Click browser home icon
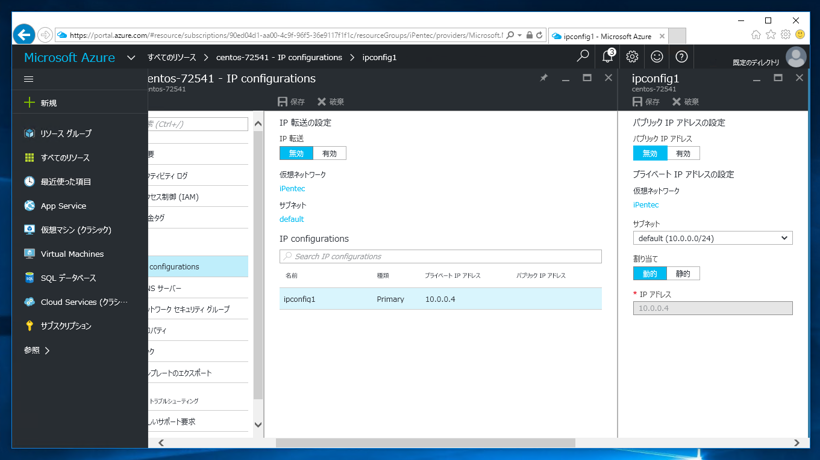 [756, 34]
